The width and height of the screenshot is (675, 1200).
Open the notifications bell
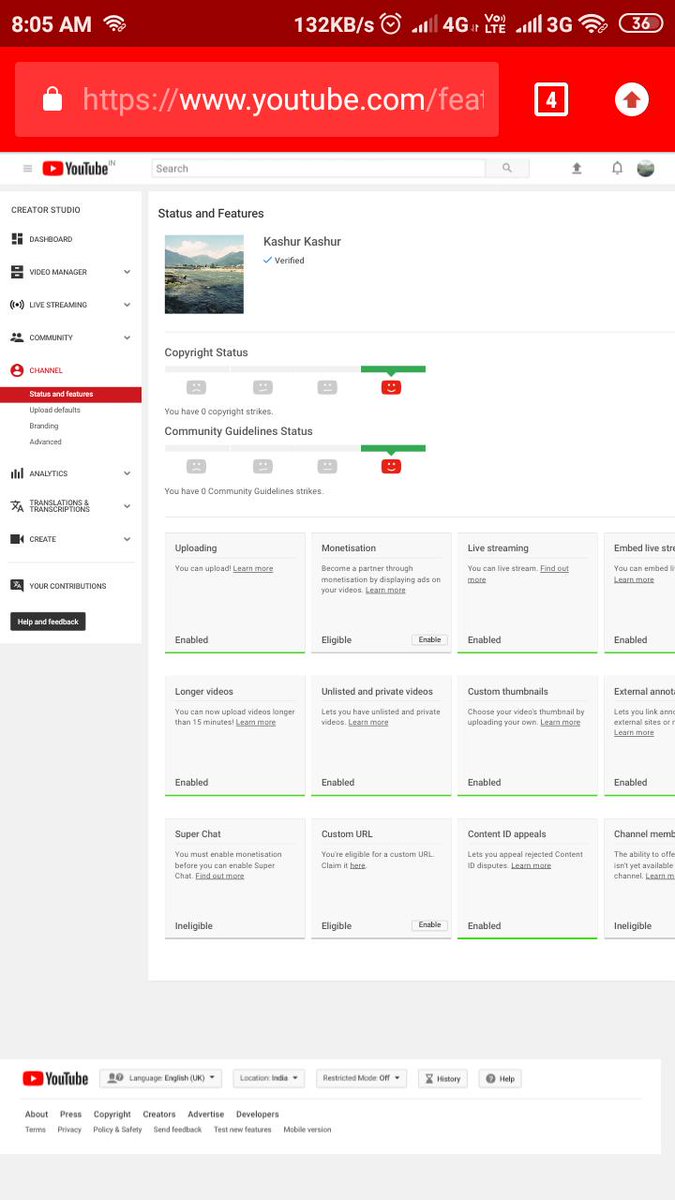(x=617, y=168)
